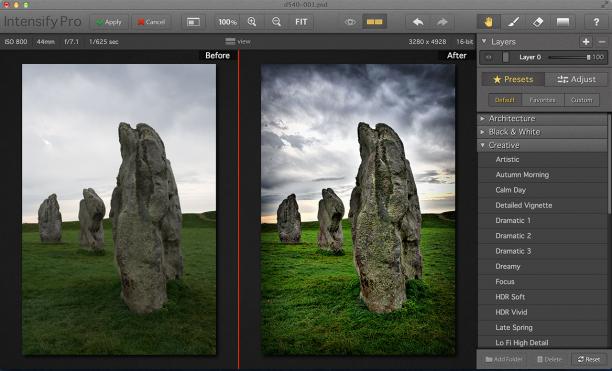Click the redo arrow icon
The width and height of the screenshot is (612, 371).
point(442,22)
